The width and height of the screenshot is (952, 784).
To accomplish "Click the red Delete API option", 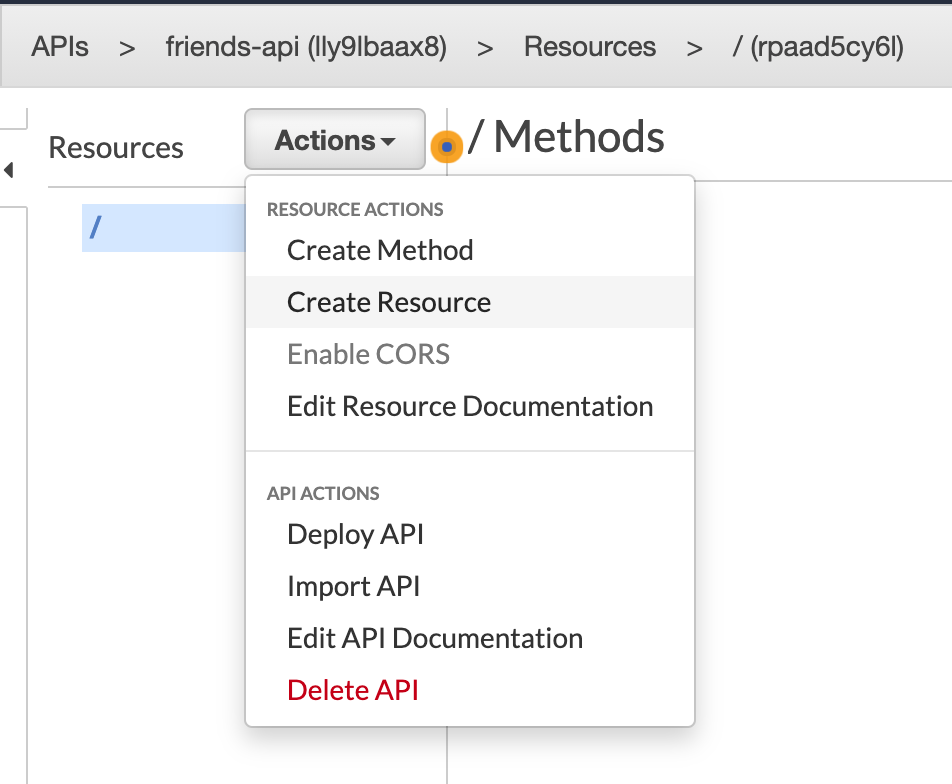I will click(x=352, y=690).
